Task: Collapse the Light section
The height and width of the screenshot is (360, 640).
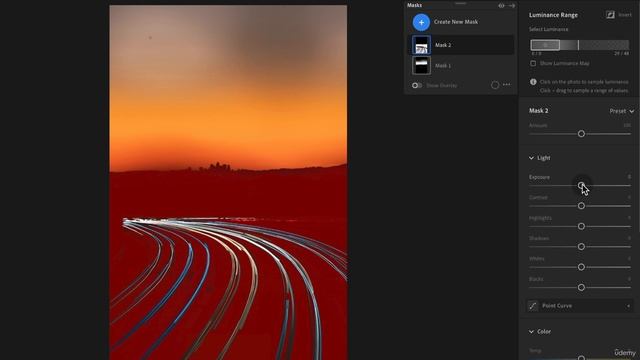Action: point(531,158)
